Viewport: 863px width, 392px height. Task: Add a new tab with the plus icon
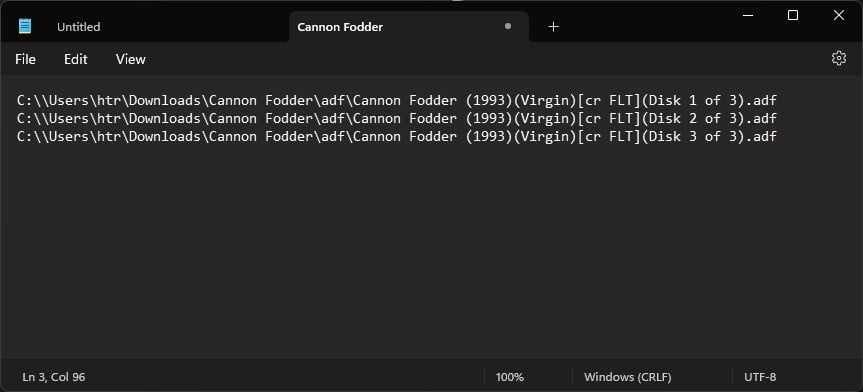554,26
